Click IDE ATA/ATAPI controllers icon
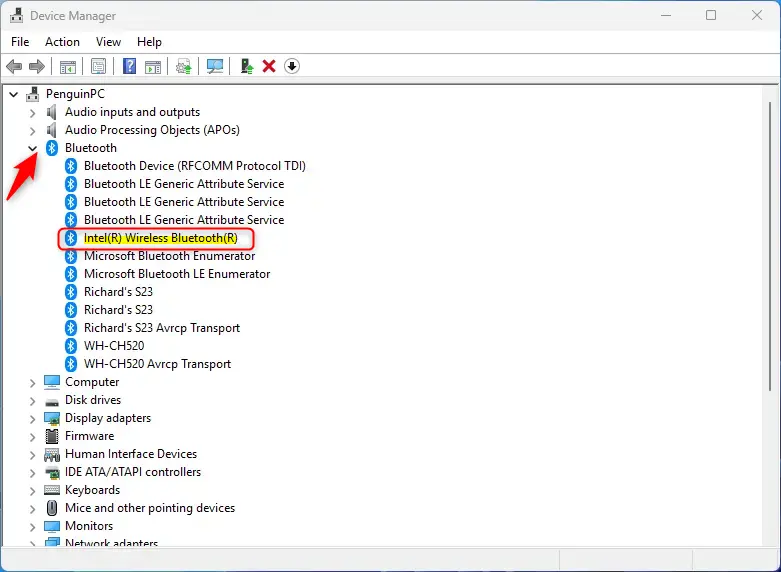This screenshot has width=781, height=572. (52, 472)
